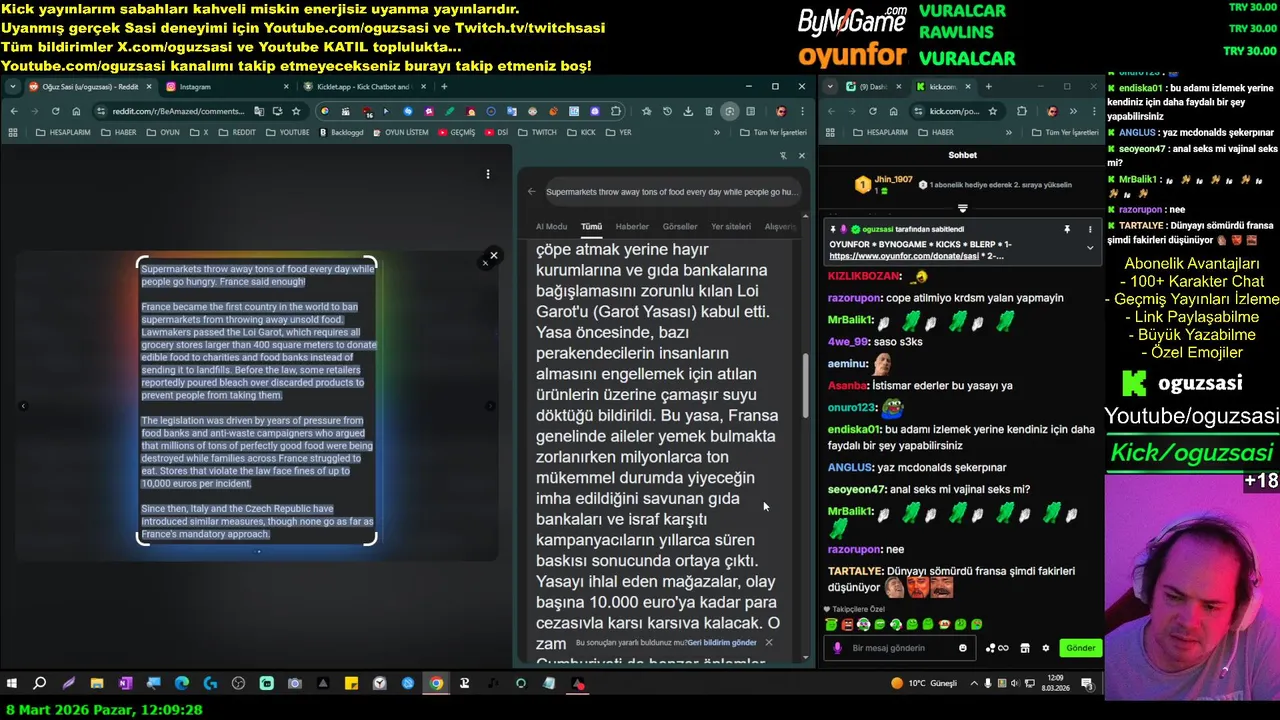
Task: Open Windows Start menu
Action: tap(12, 684)
